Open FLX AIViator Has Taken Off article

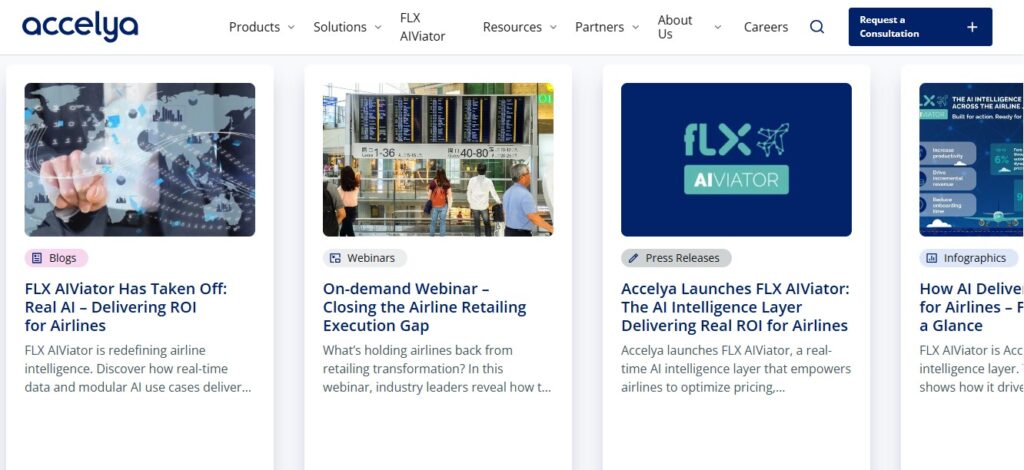tap(126, 307)
